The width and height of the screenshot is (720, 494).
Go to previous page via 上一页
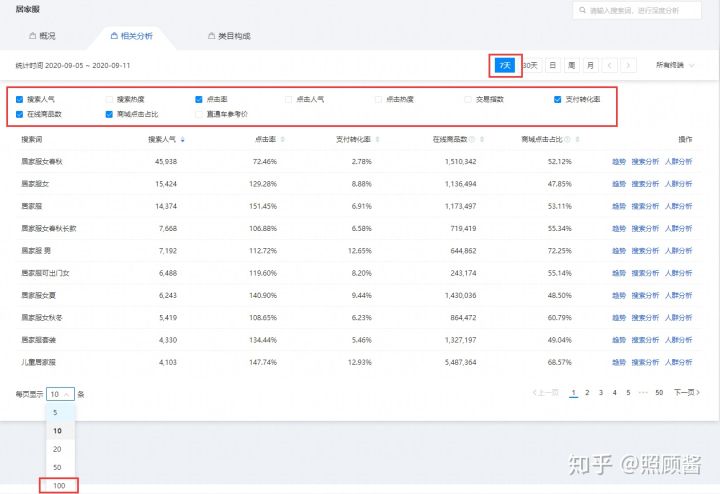pyautogui.click(x=546, y=393)
